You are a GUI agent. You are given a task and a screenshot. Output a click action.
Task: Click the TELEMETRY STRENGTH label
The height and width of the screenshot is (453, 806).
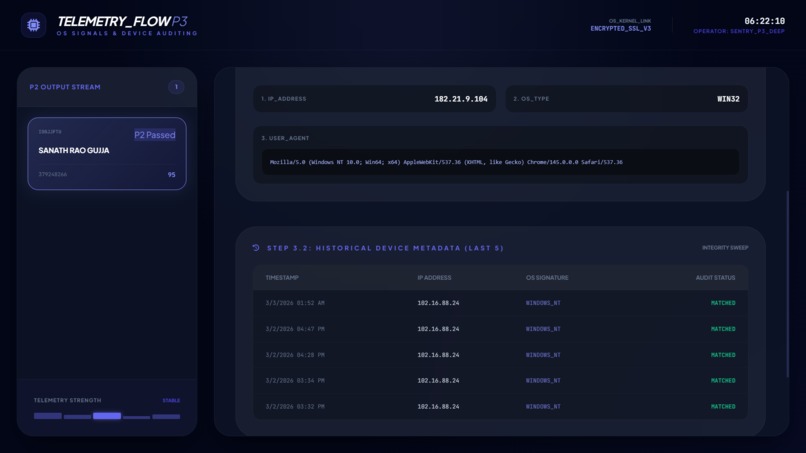pos(67,400)
